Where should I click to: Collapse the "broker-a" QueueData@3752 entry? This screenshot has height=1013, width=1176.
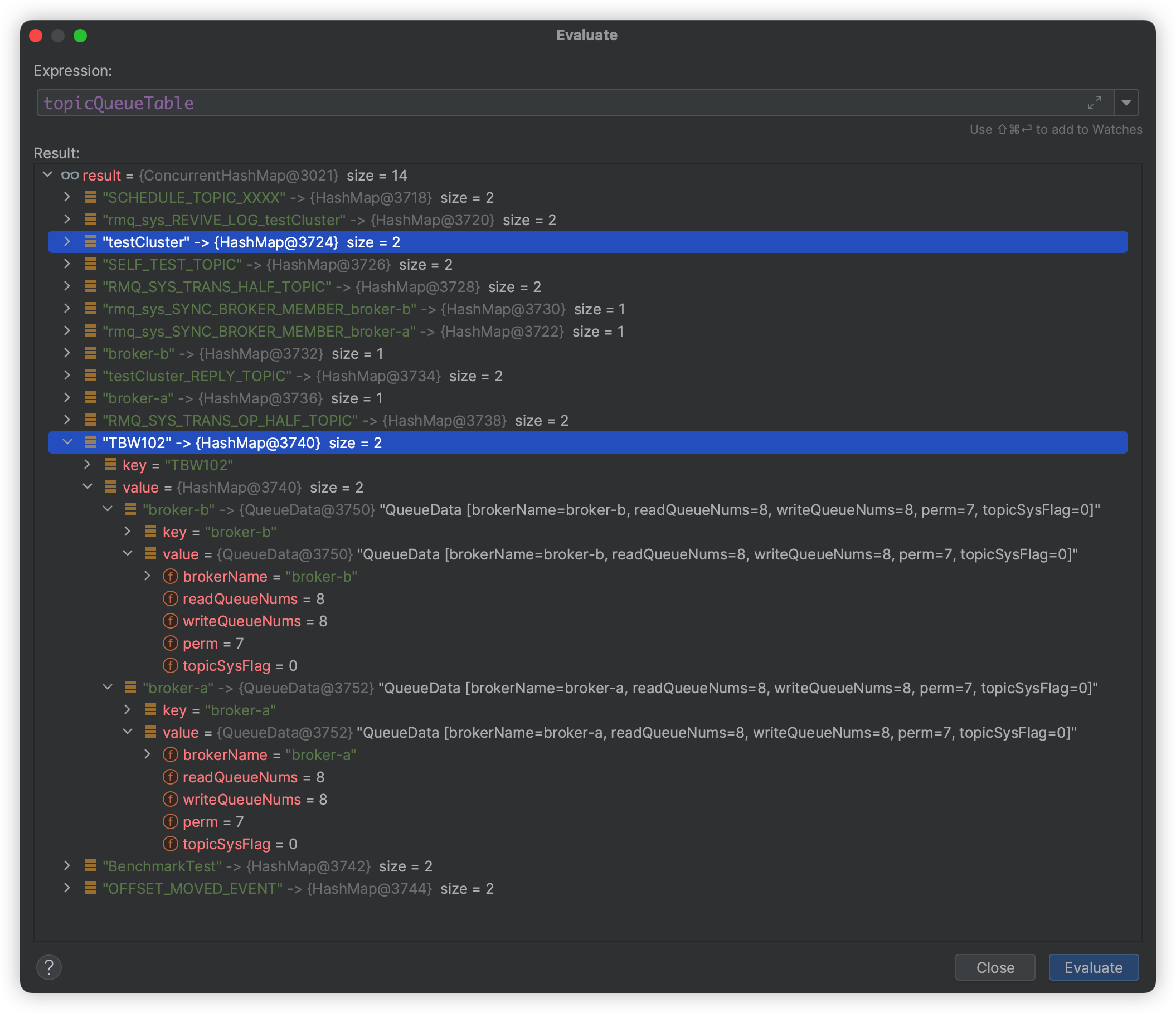pyautogui.click(x=107, y=687)
